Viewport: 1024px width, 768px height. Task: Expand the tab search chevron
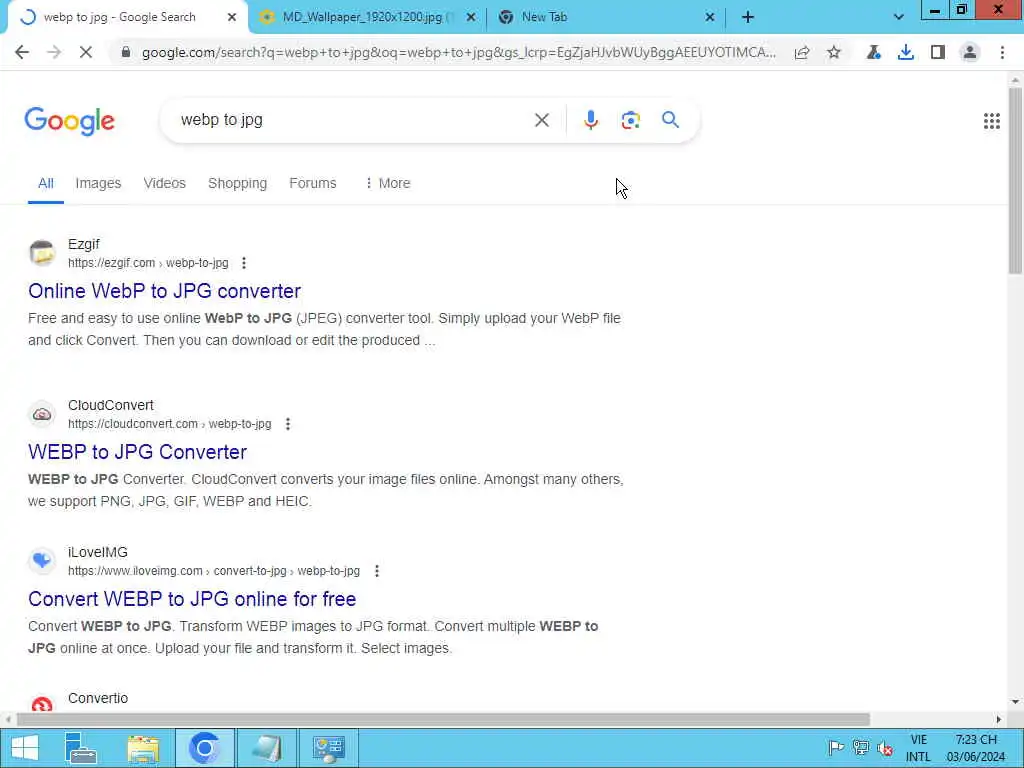click(899, 18)
